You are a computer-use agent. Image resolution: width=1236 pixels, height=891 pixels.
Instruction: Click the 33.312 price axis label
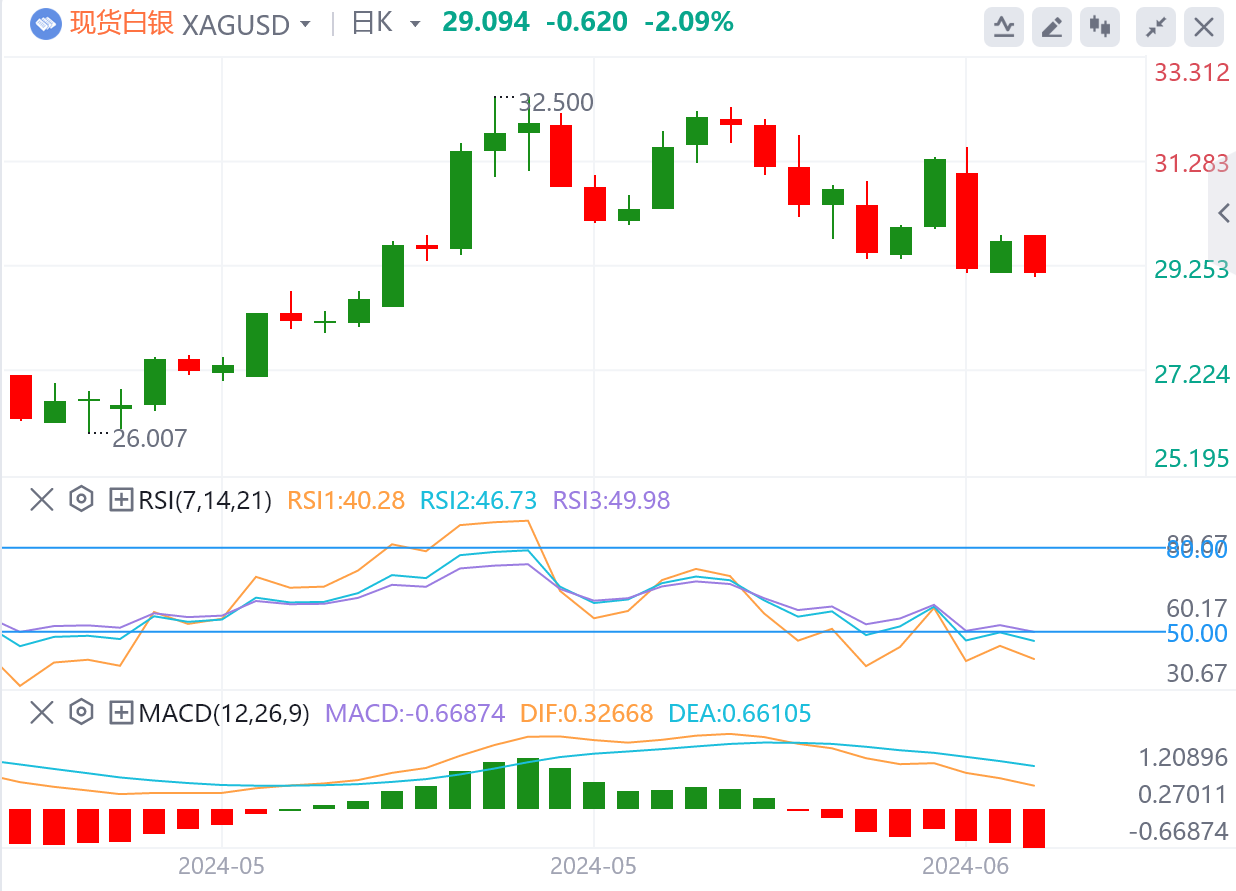click(1192, 72)
